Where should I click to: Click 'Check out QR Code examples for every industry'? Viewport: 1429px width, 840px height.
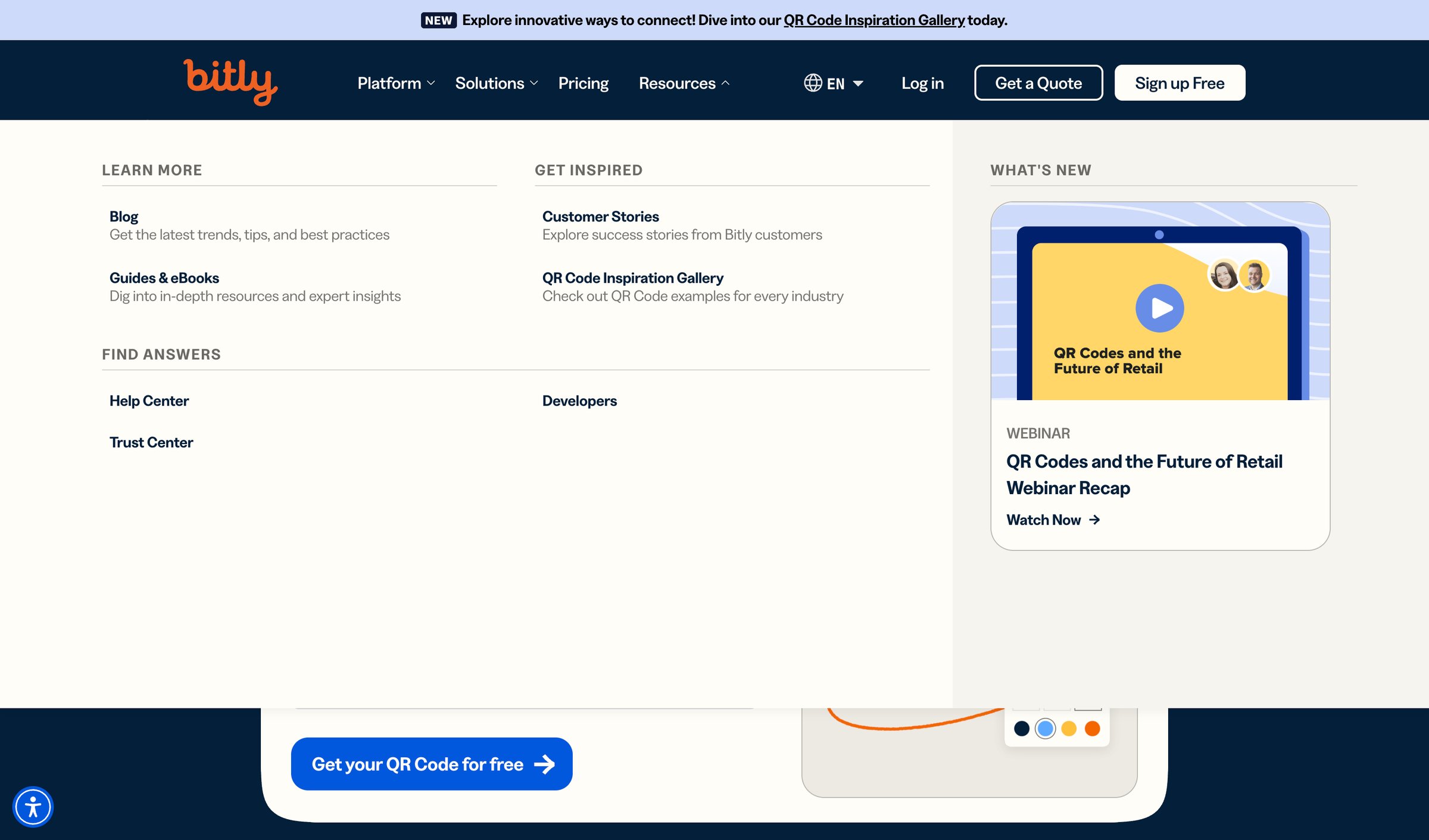click(x=692, y=296)
